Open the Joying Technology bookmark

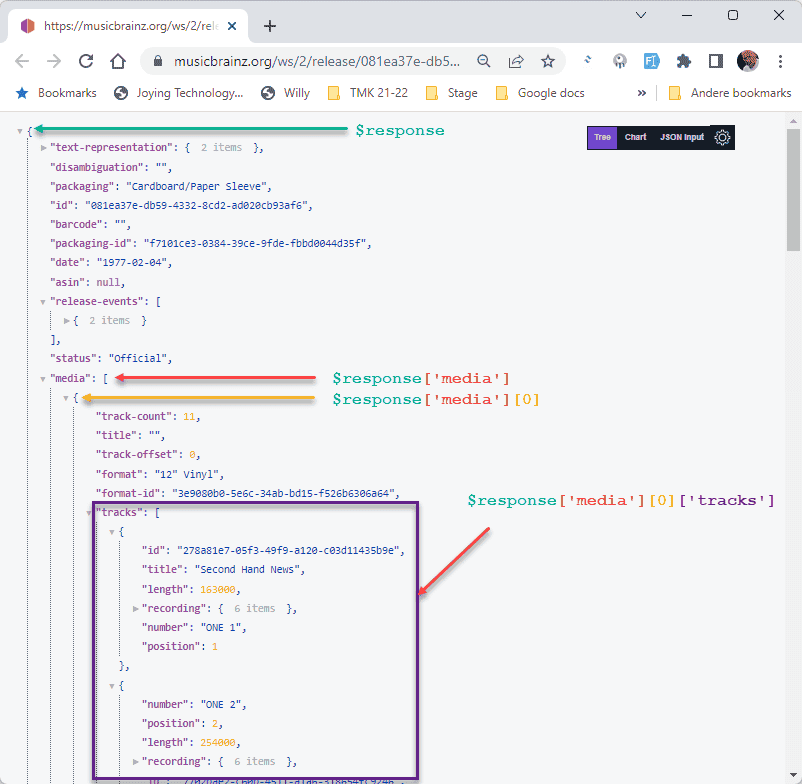pos(179,93)
